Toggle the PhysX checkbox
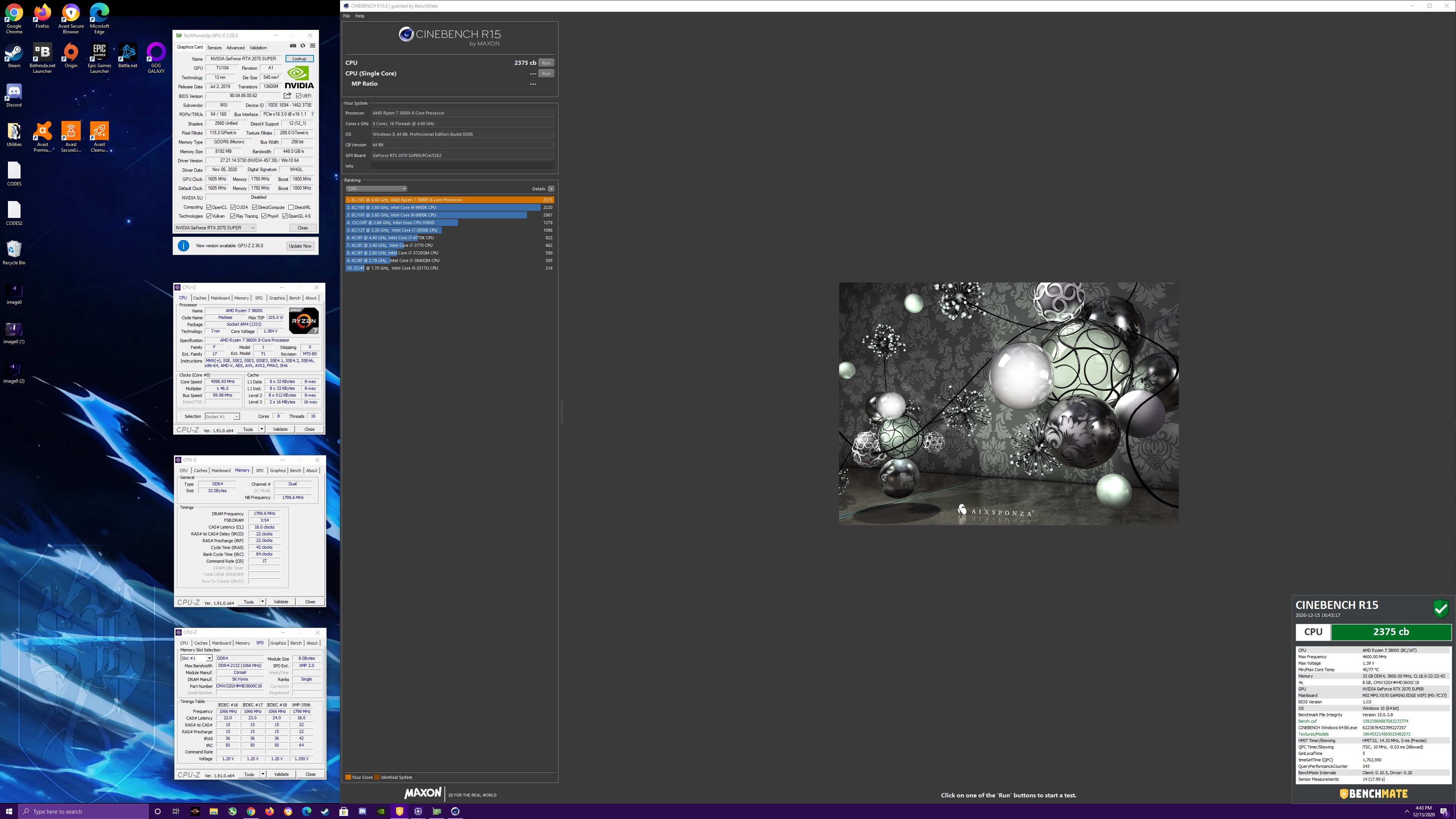Image resolution: width=1456 pixels, height=819 pixels. click(x=264, y=216)
